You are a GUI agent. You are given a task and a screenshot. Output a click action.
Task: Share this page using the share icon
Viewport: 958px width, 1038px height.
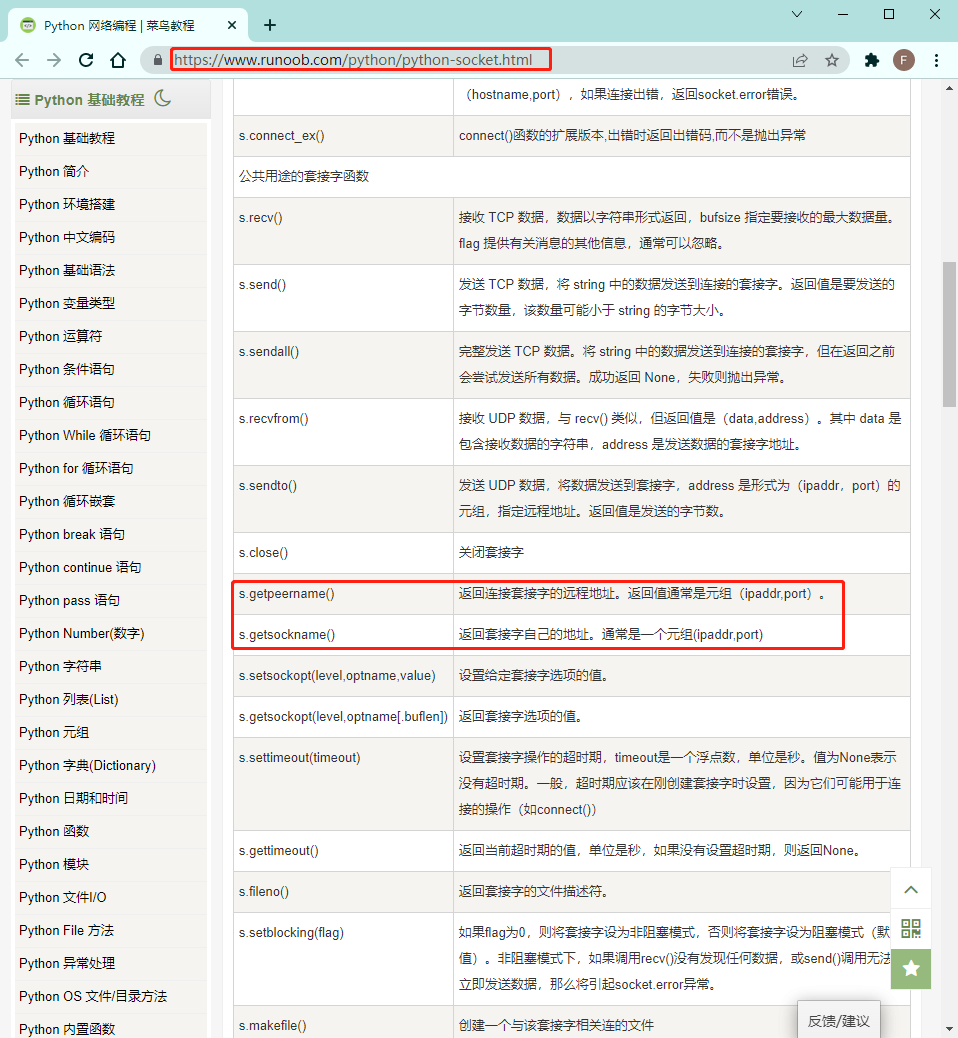(x=800, y=60)
